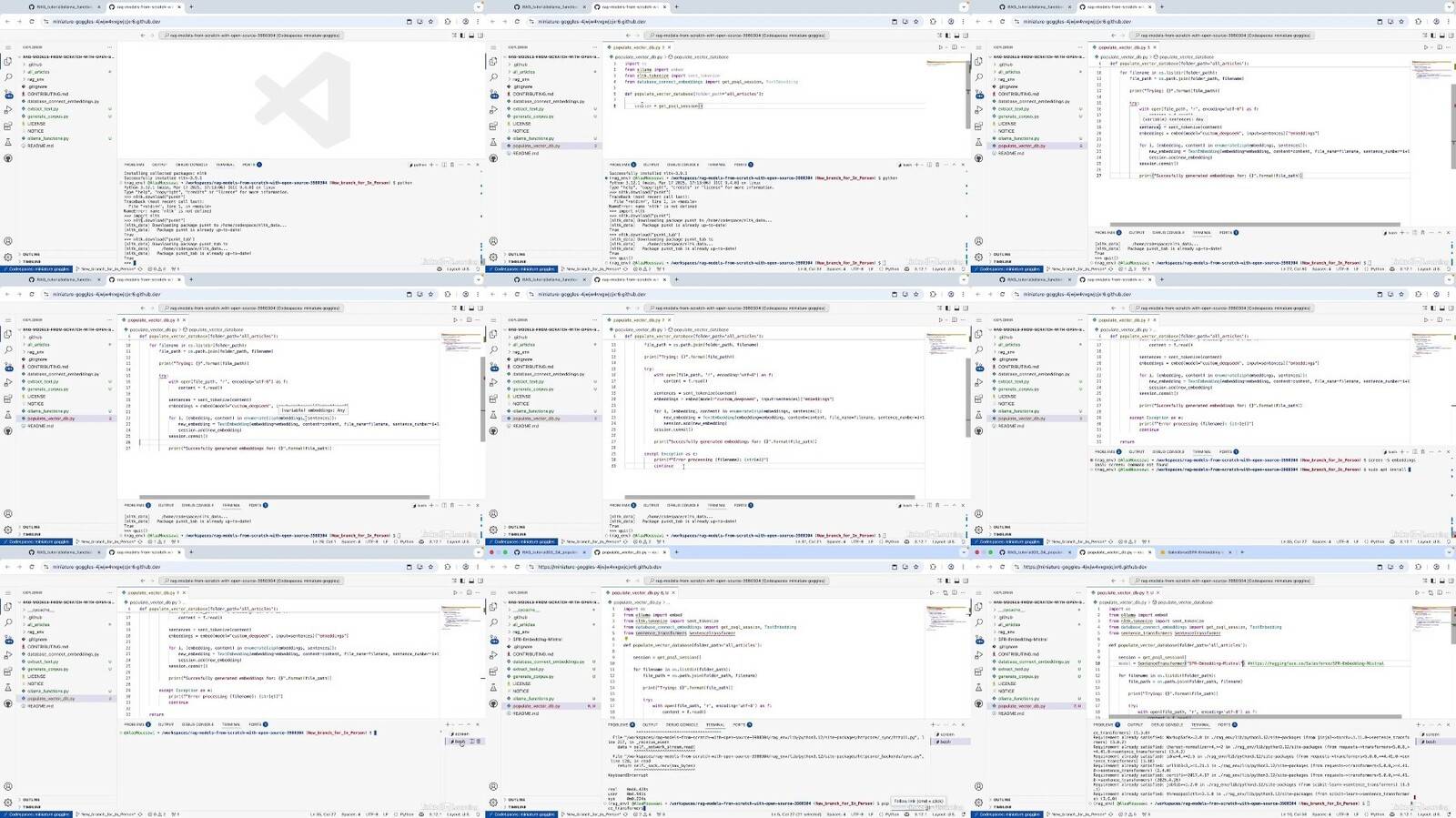This screenshot has width=1456, height=818.
Task: Click bookmark star in the bottom-left screenshot
Action: (x=431, y=567)
